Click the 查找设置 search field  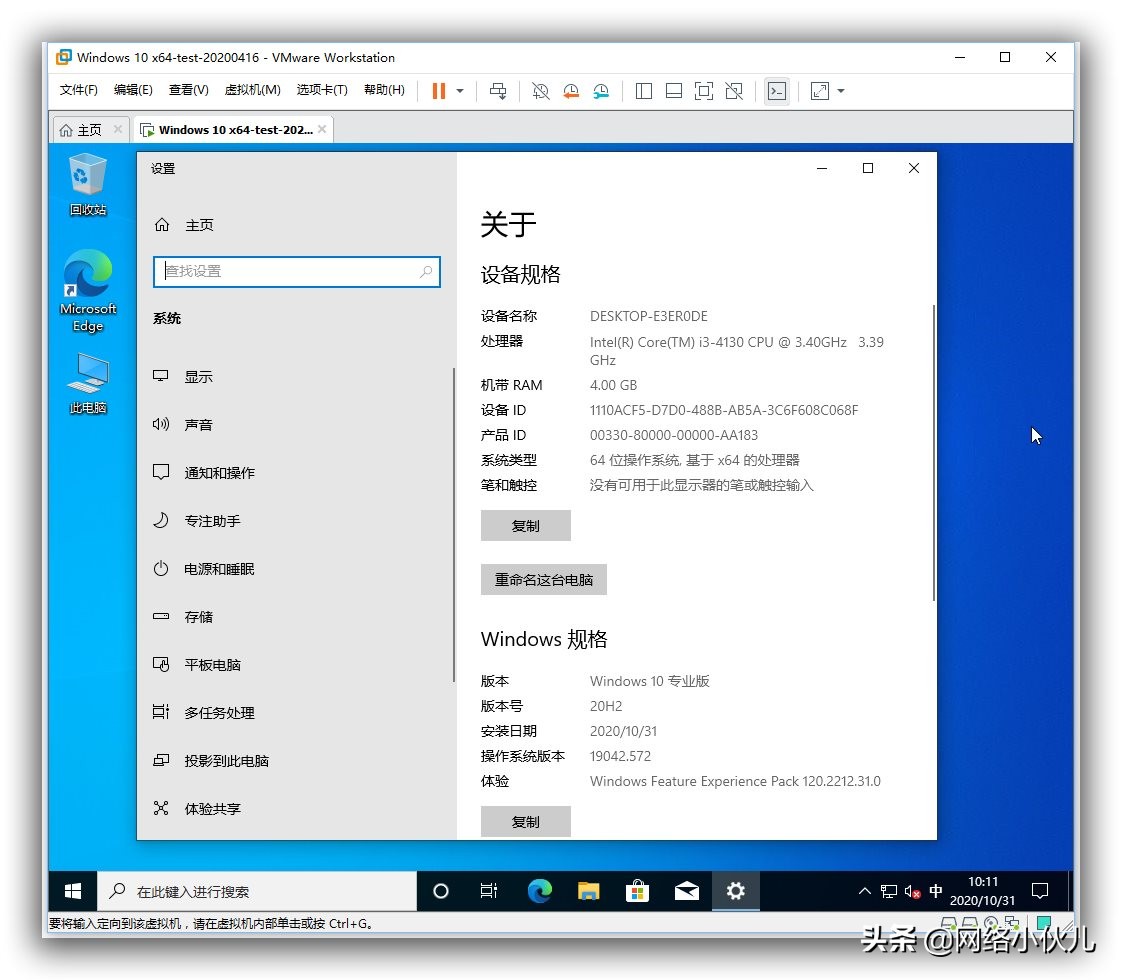coord(296,271)
